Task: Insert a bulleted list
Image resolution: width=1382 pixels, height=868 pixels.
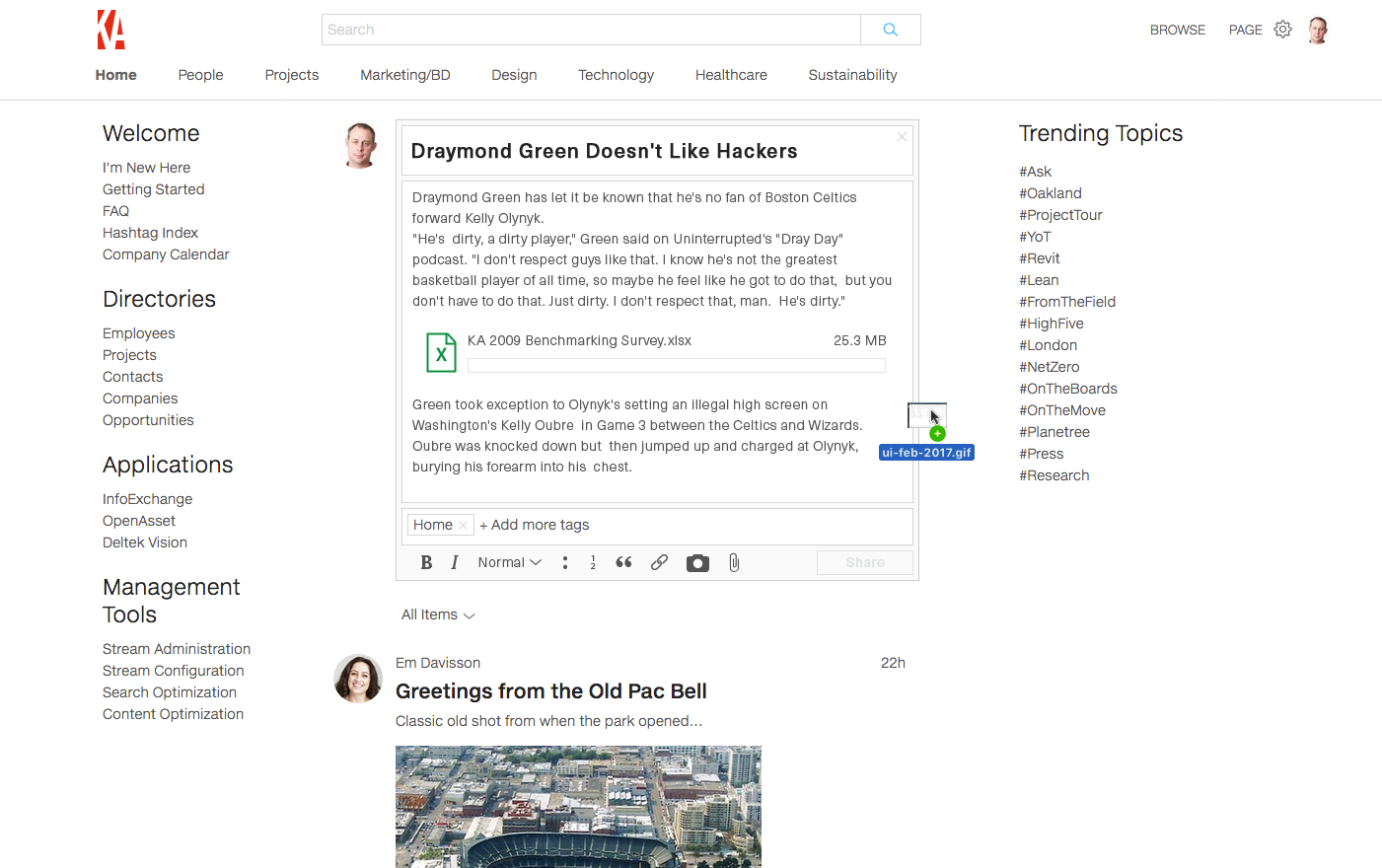Action: point(565,562)
